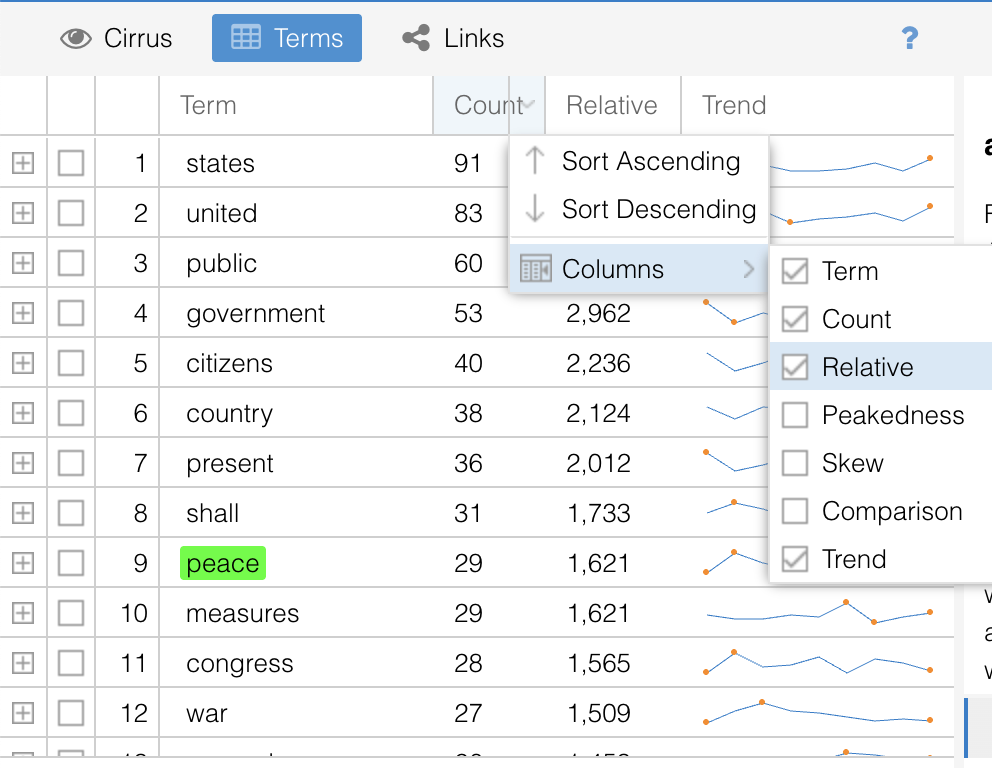The width and height of the screenshot is (992, 768).
Task: Click the highlighted term 'peace'
Action: coord(222,563)
